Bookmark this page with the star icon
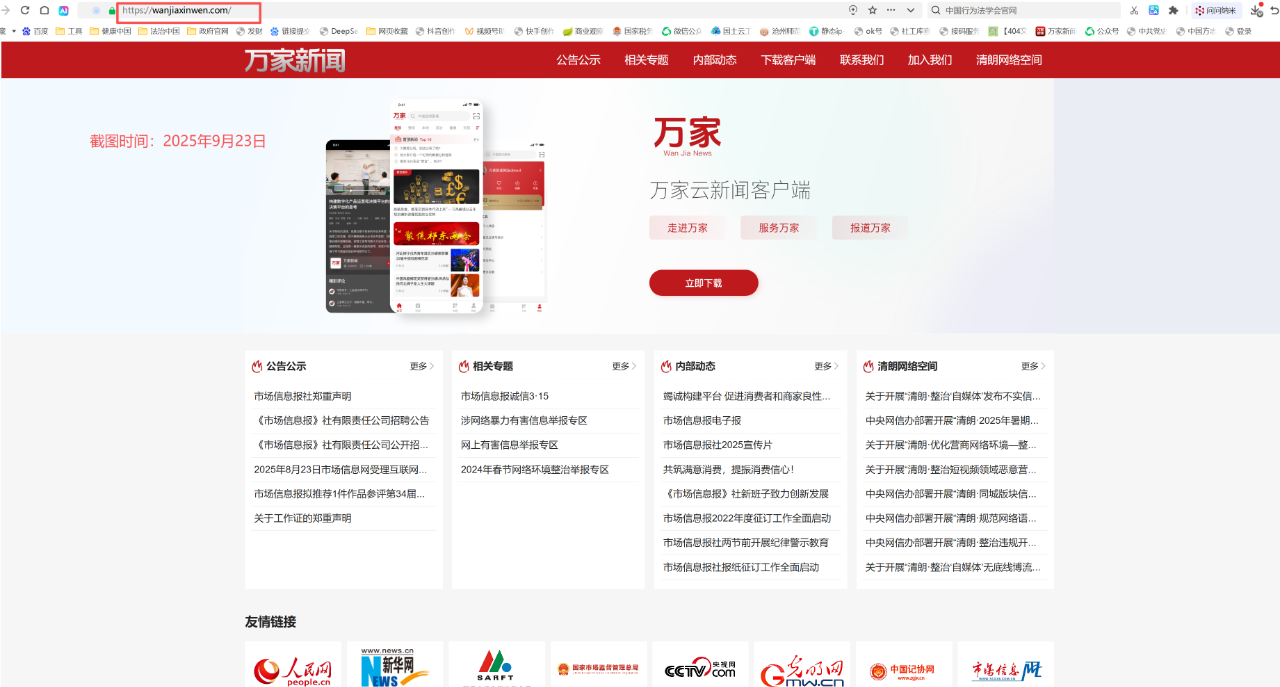Screen dimensions: 1280x687 click(872, 10)
